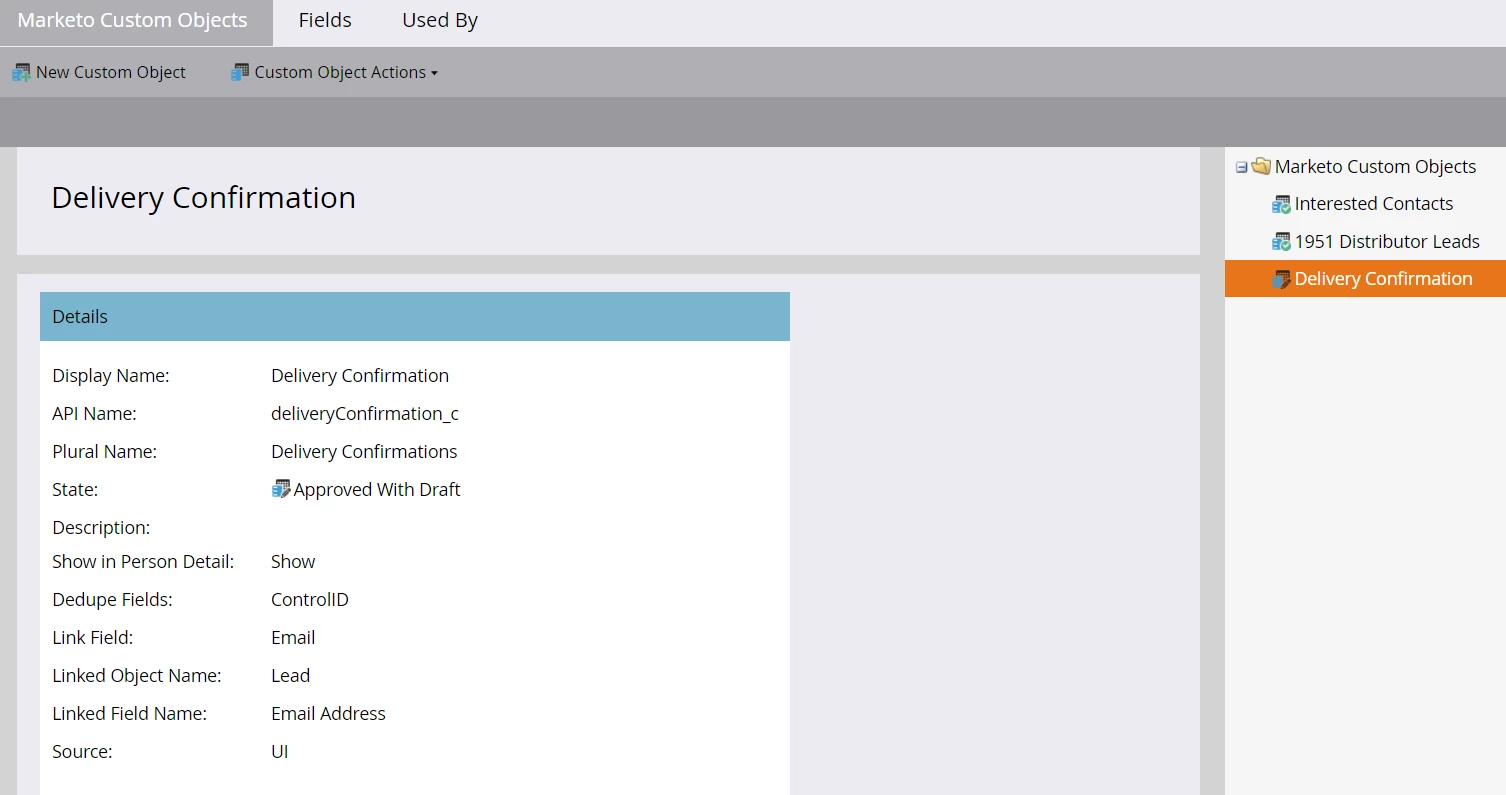Click the Linked Object Name value Lead
Image resolution: width=1506 pixels, height=795 pixels.
point(291,676)
